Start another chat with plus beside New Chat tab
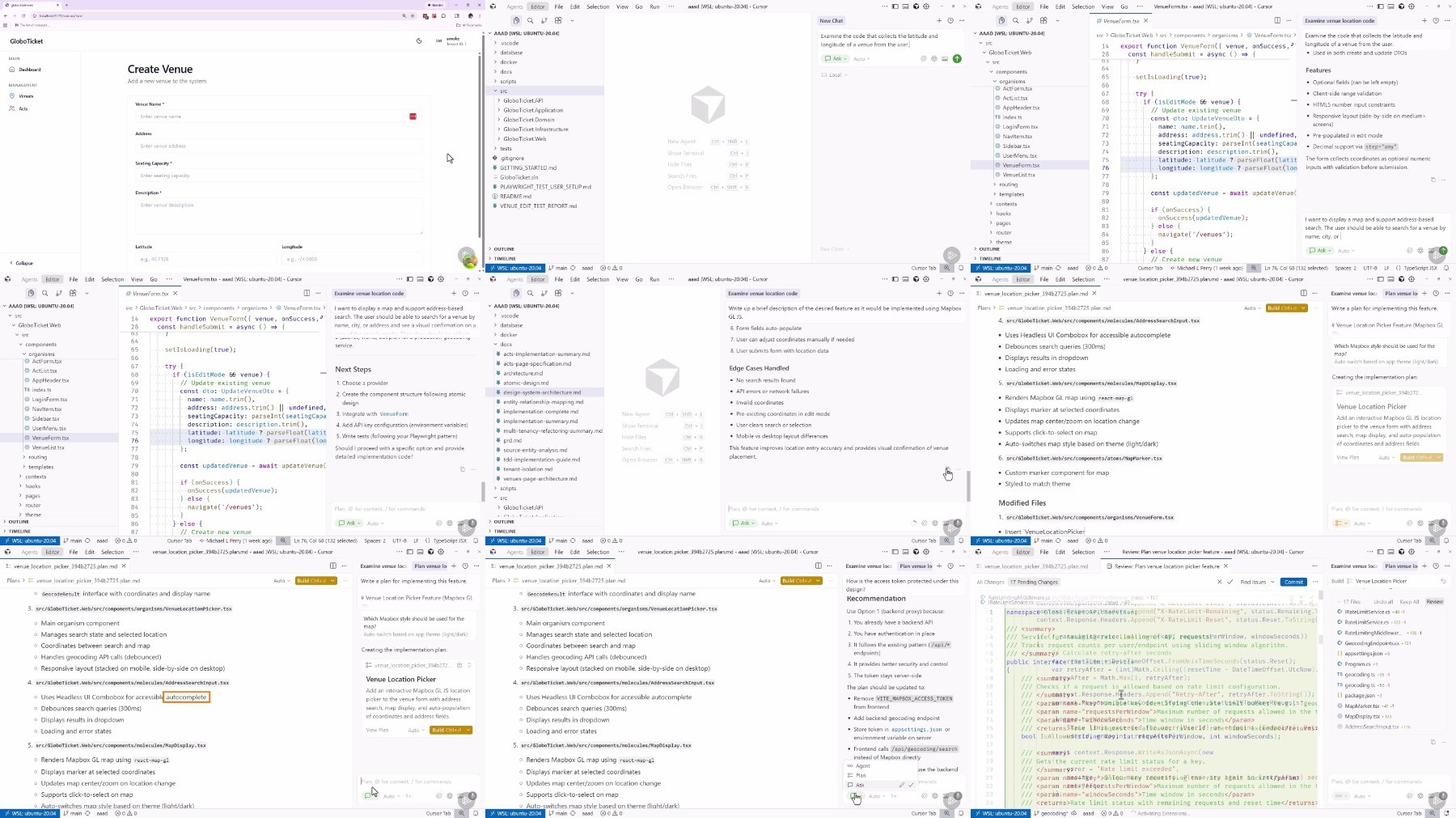The height and width of the screenshot is (818, 1456). (939, 20)
